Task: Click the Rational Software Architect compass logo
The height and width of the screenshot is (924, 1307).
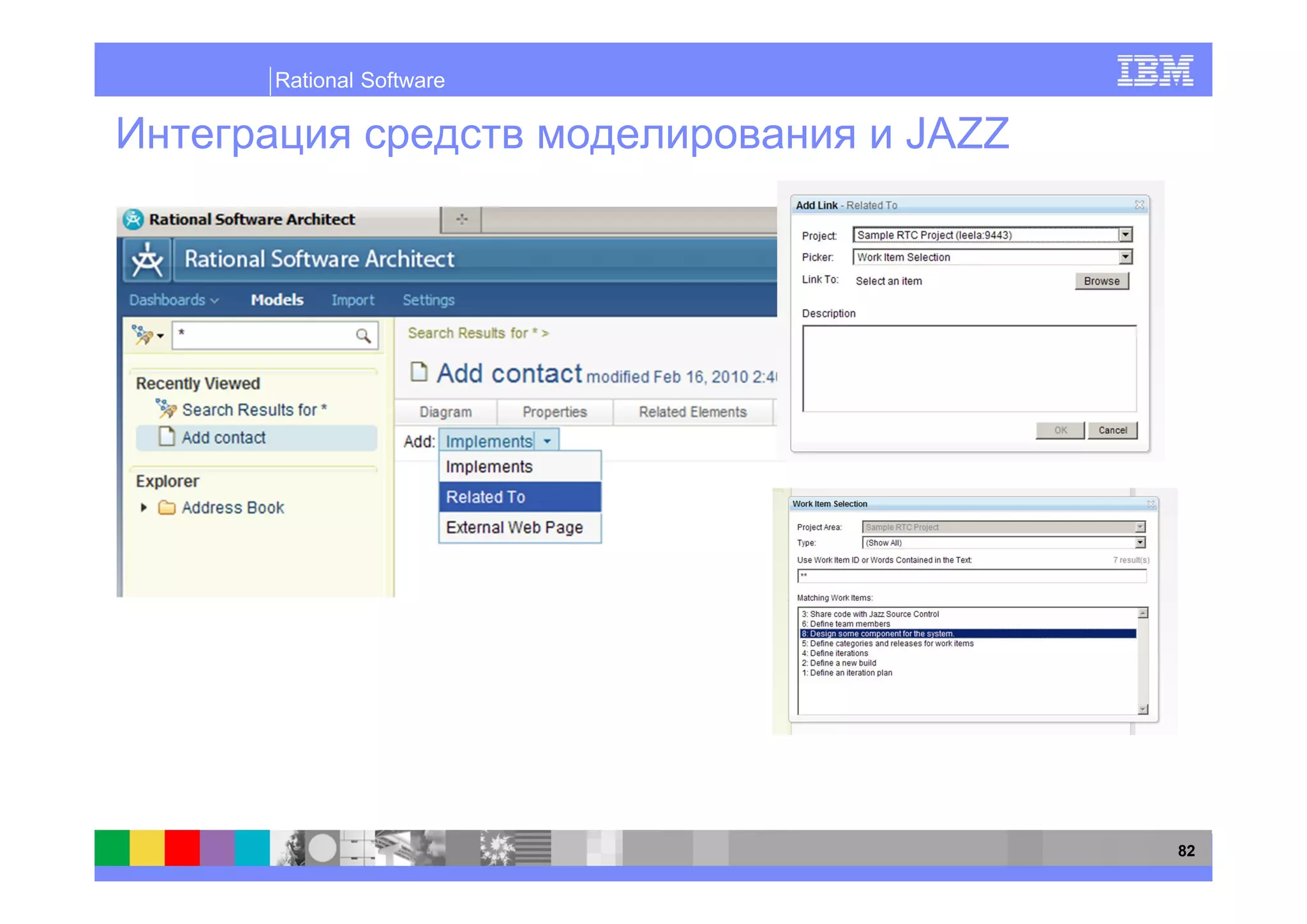Action: click(x=147, y=260)
